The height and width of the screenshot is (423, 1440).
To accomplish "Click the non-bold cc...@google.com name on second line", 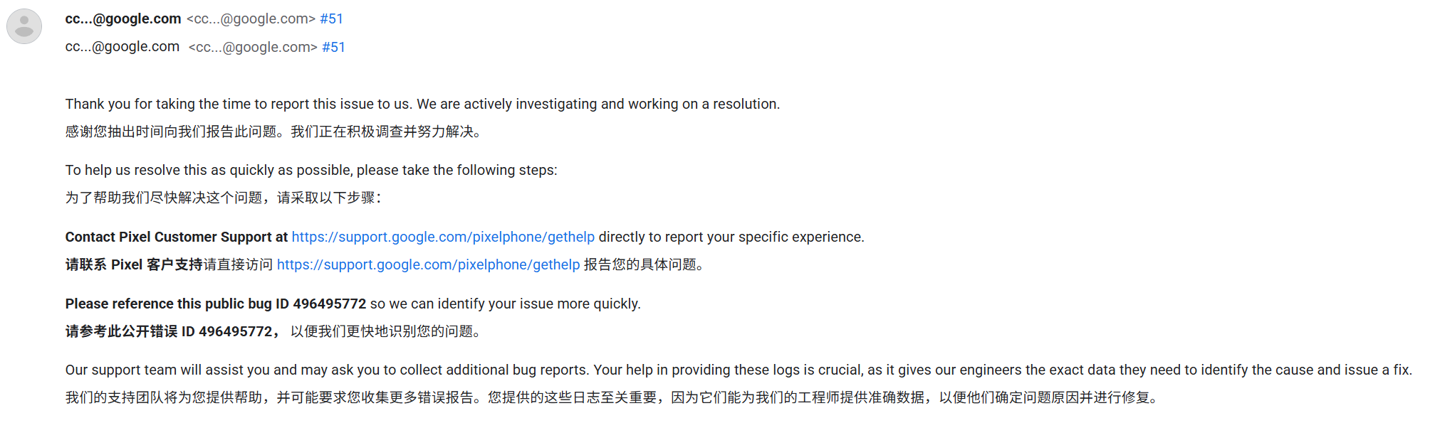I will (x=122, y=47).
